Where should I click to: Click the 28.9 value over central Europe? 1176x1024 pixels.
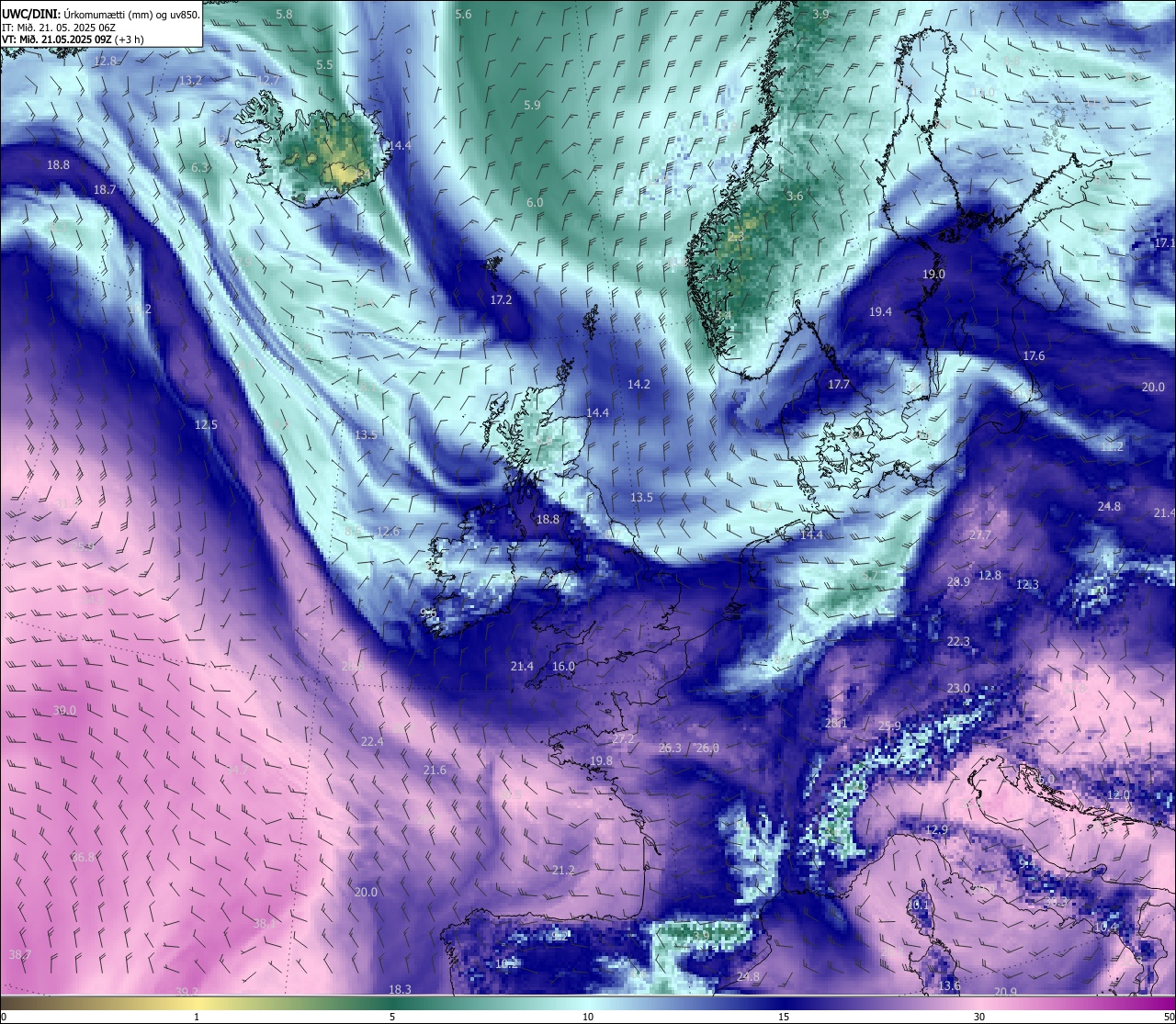[x=958, y=582]
